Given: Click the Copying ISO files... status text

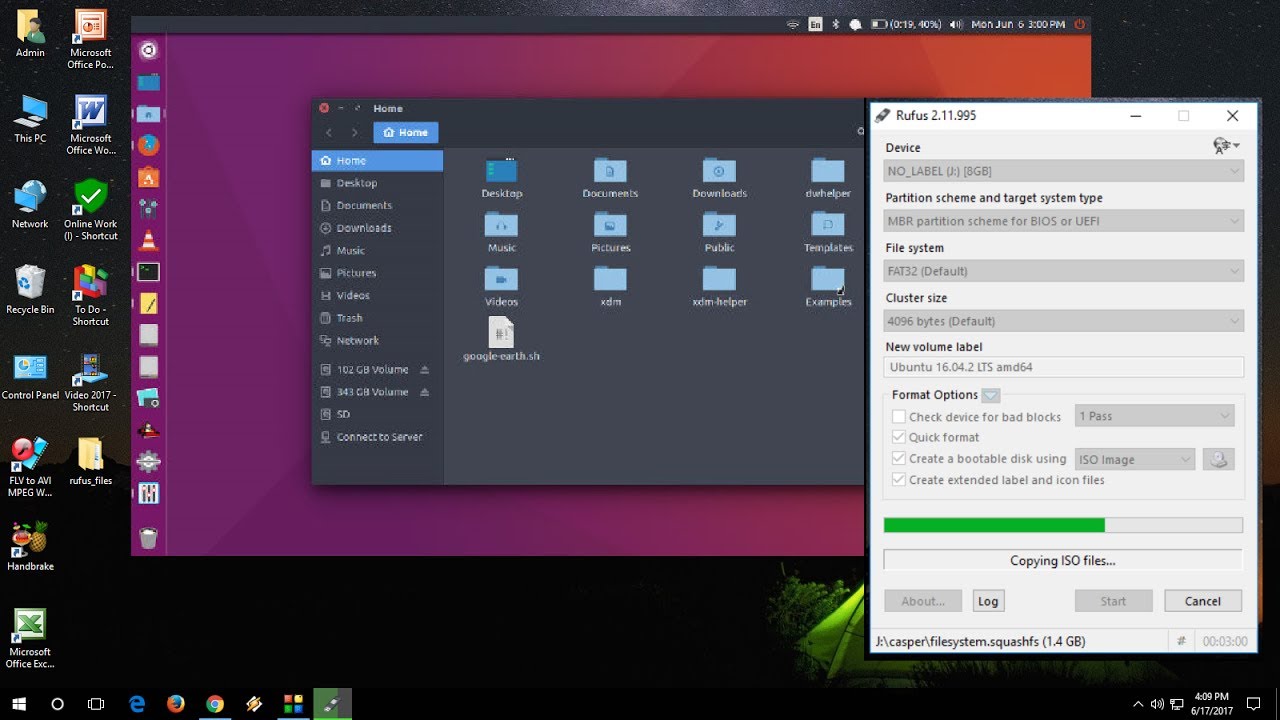Looking at the screenshot, I should pos(1062,561).
